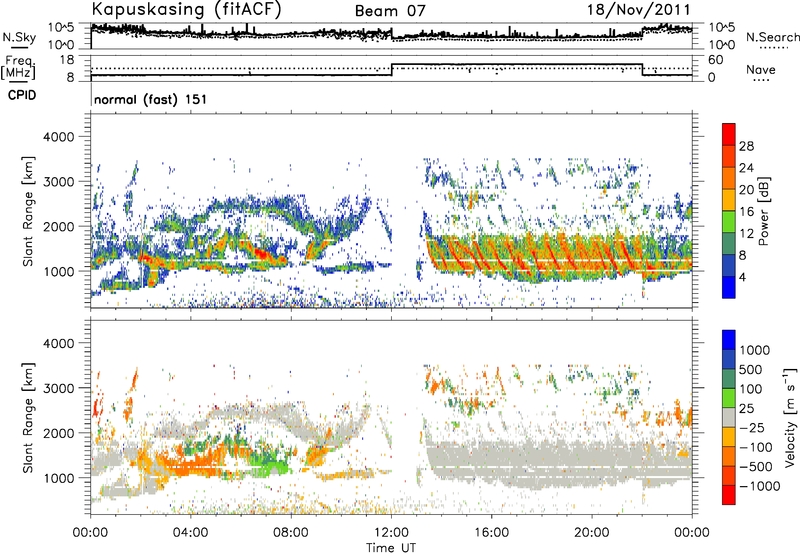Screen dimensions: 800x554
Task: Click the blue top of the Velocity colorbar
Action: [x=729, y=339]
